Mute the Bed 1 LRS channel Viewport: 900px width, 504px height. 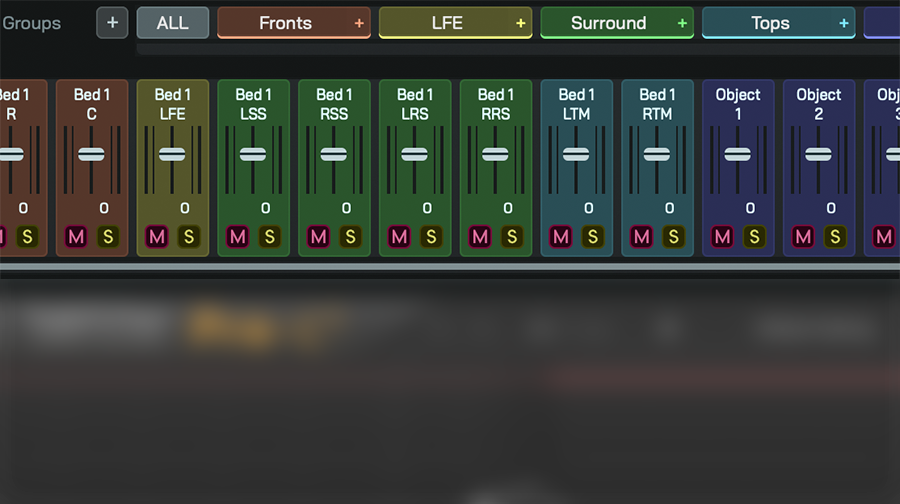point(399,237)
